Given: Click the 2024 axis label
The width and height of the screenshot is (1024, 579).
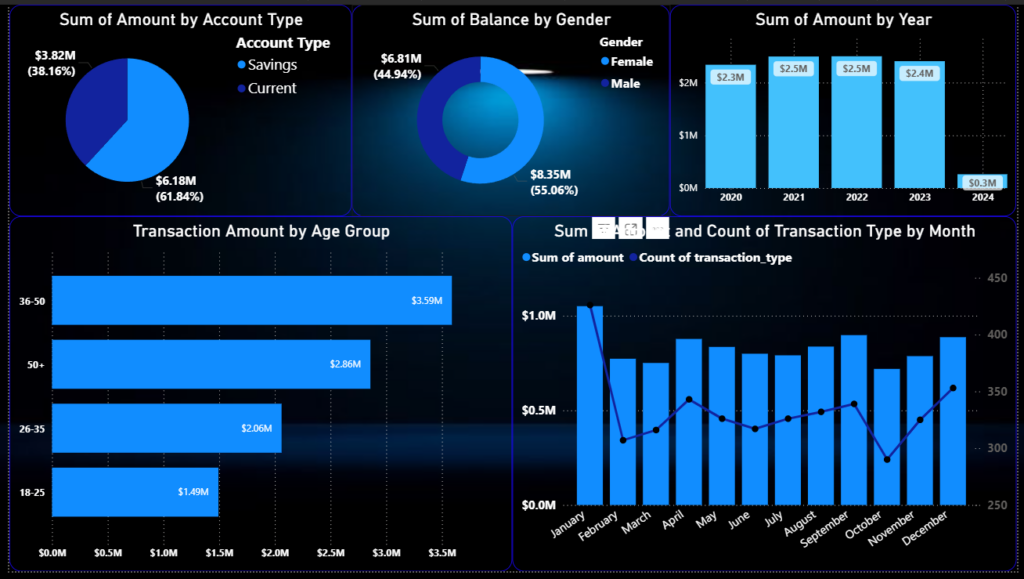Looking at the screenshot, I should pos(982,197).
